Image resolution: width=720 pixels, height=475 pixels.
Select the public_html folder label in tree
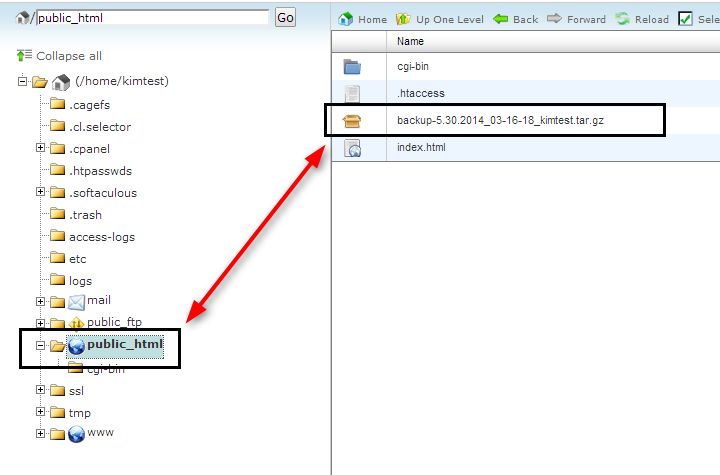[125, 345]
